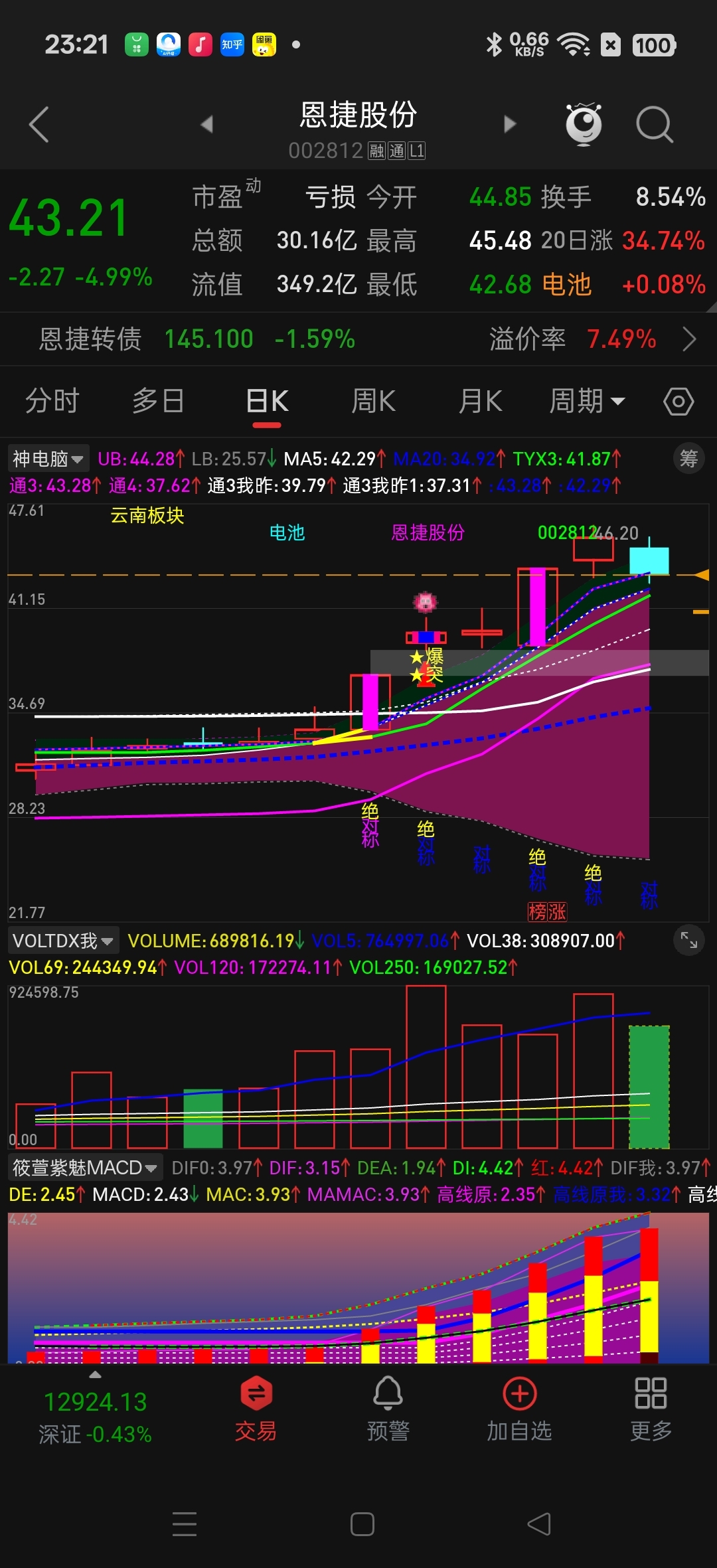The width and height of the screenshot is (717, 1568).
Task: Tap the 筹 chip distribution icon
Action: (689, 459)
